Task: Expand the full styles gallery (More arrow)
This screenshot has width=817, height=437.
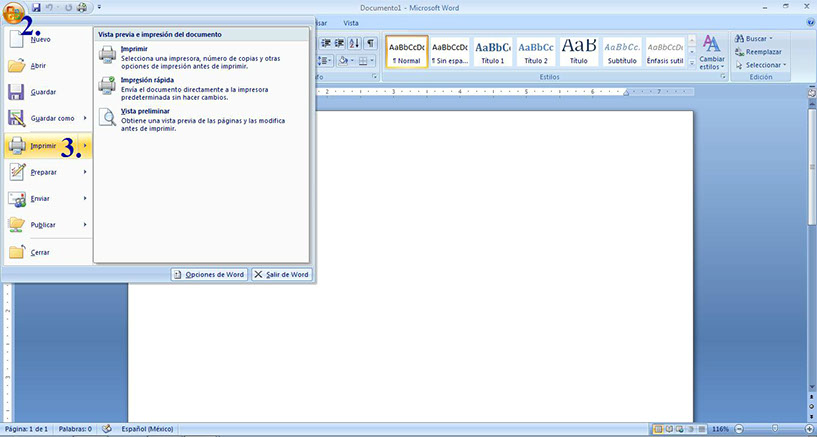Action: coord(692,63)
